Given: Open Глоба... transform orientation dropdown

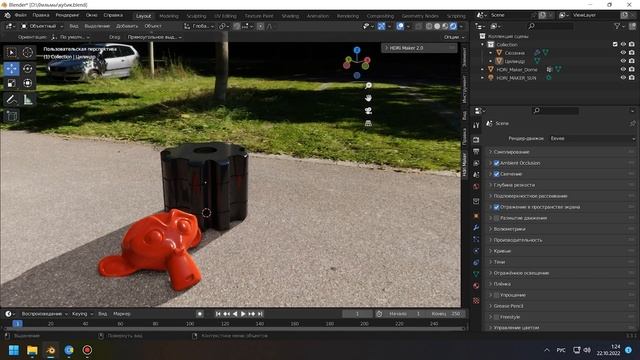Looking at the screenshot, I should pyautogui.click(x=199, y=26).
